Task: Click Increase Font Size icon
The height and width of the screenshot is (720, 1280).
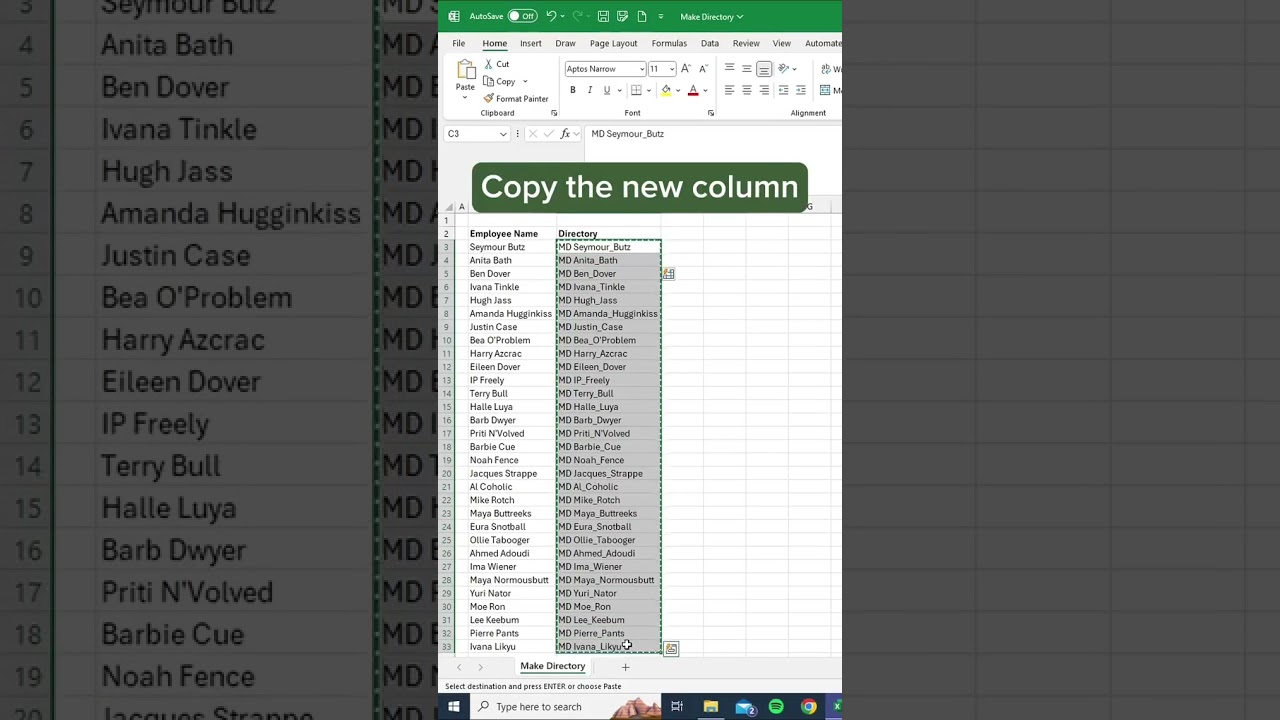Action: (686, 69)
